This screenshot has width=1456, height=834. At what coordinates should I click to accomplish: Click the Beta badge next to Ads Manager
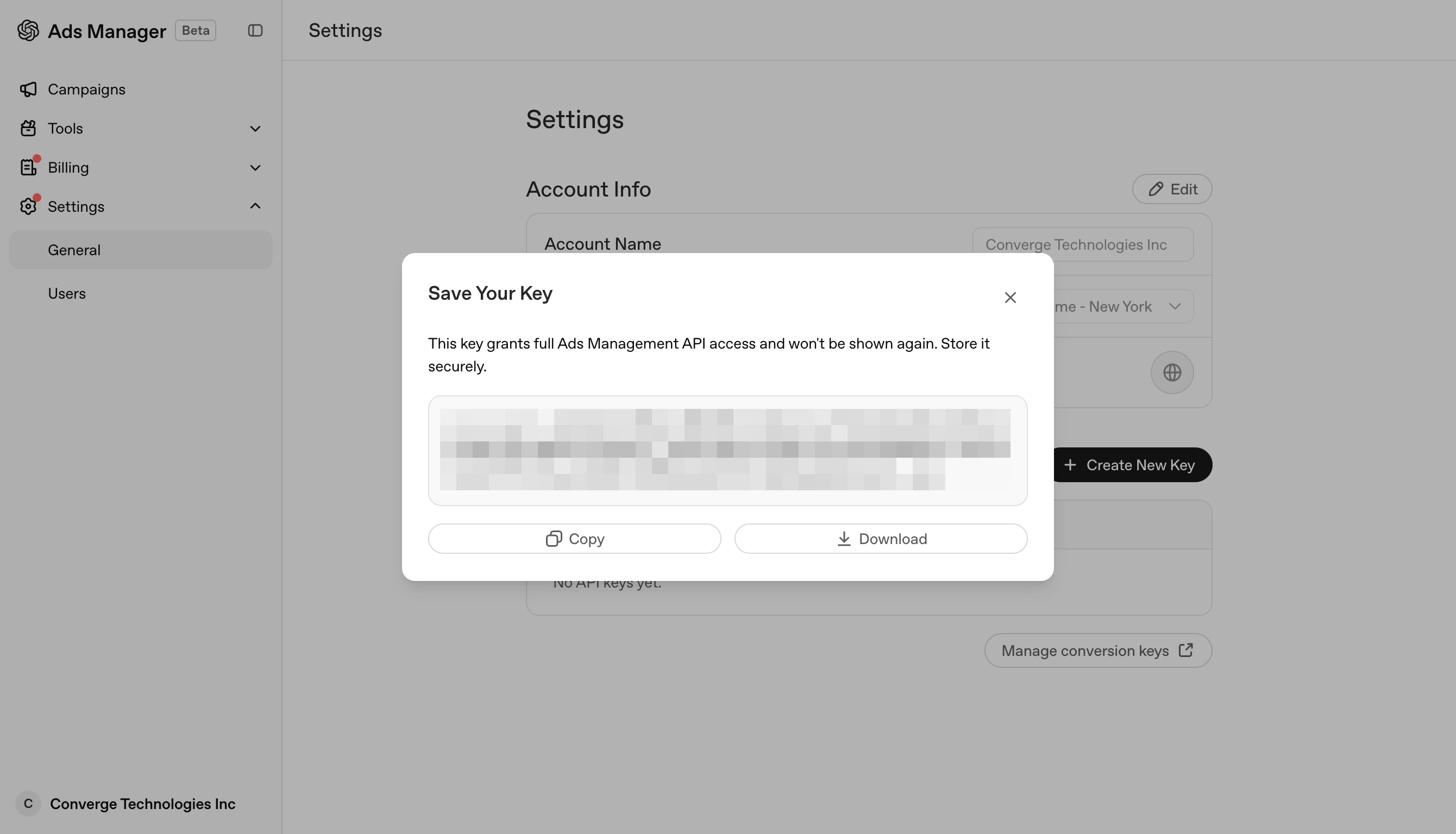pyautogui.click(x=196, y=30)
